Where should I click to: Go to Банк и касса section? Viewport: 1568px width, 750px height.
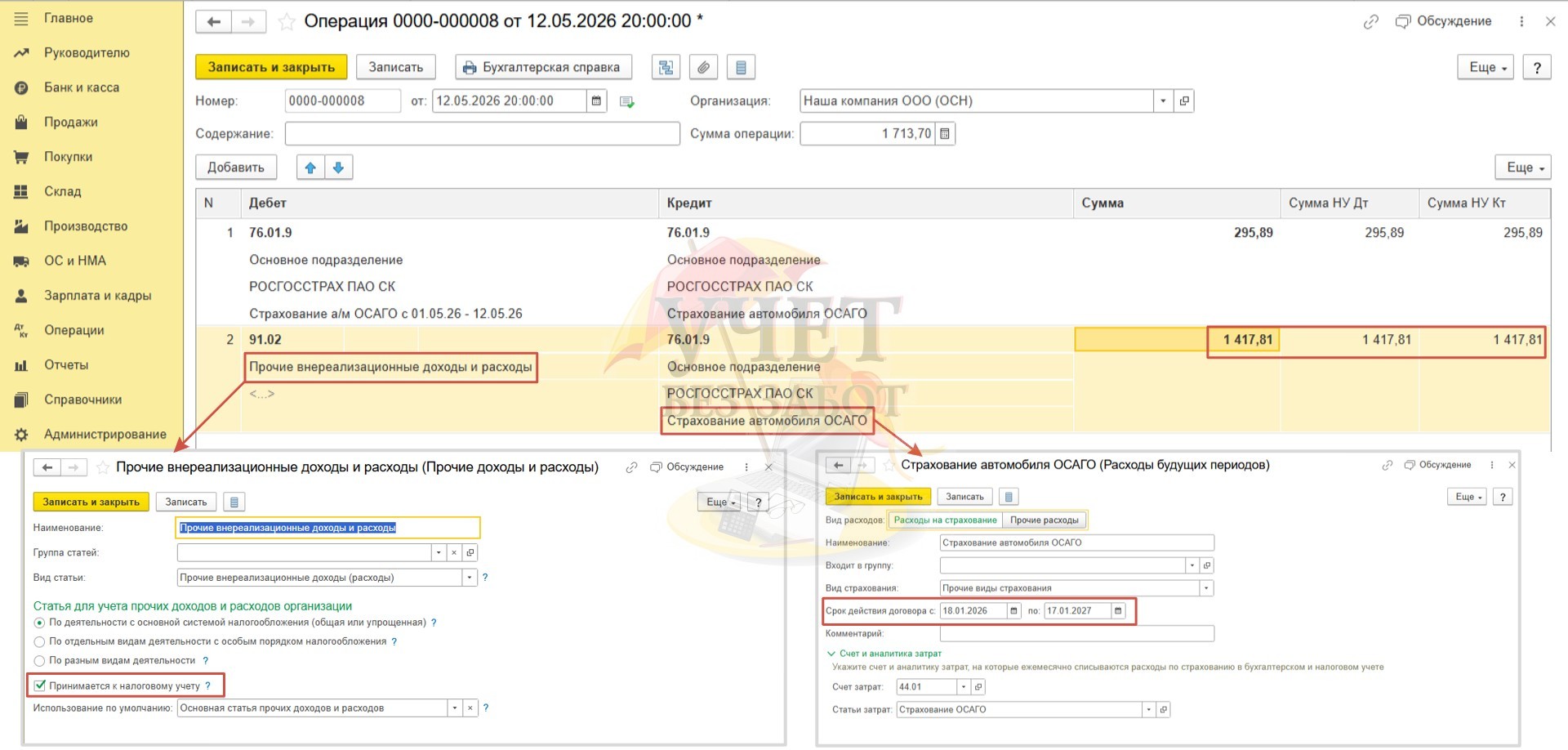[81, 87]
